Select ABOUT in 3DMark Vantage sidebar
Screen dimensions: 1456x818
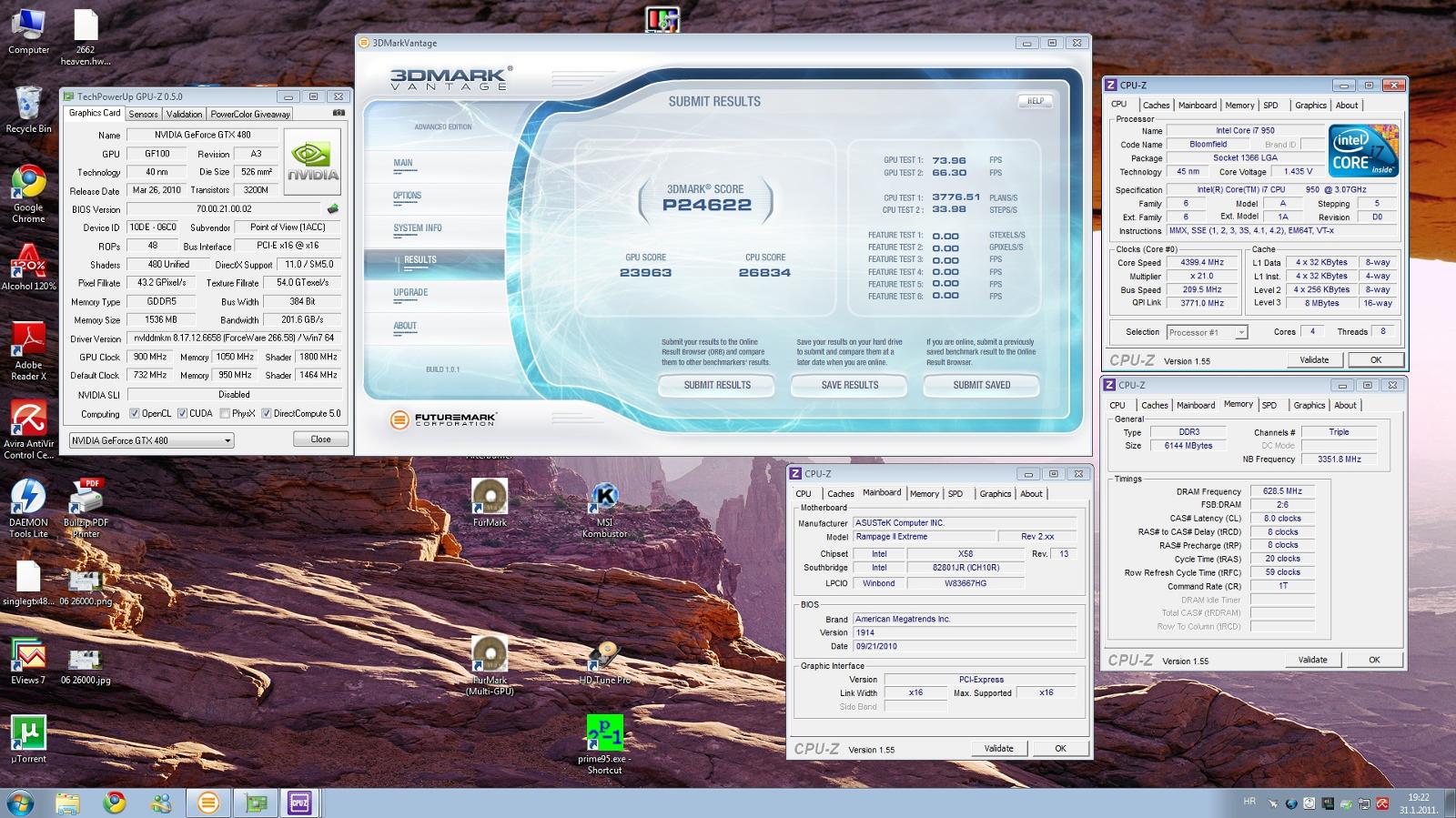coord(405,326)
